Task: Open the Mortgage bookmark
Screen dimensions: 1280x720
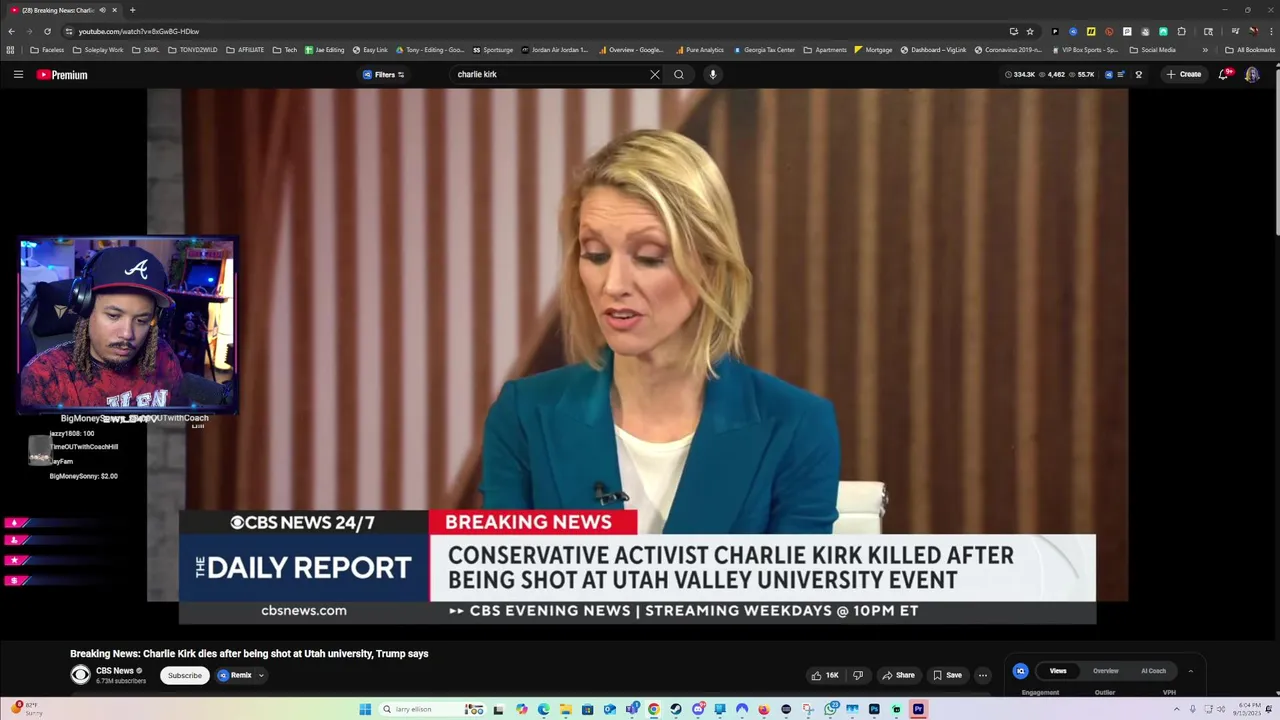Action: [873, 50]
